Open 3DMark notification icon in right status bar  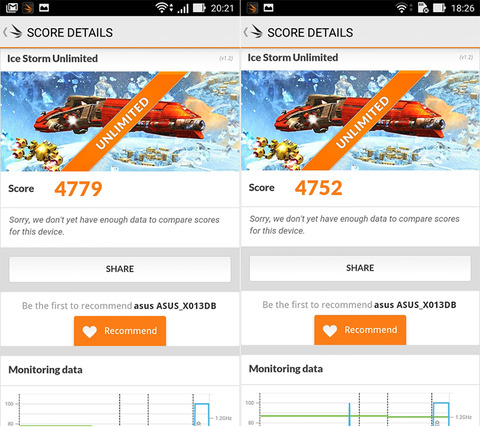[x=252, y=8]
